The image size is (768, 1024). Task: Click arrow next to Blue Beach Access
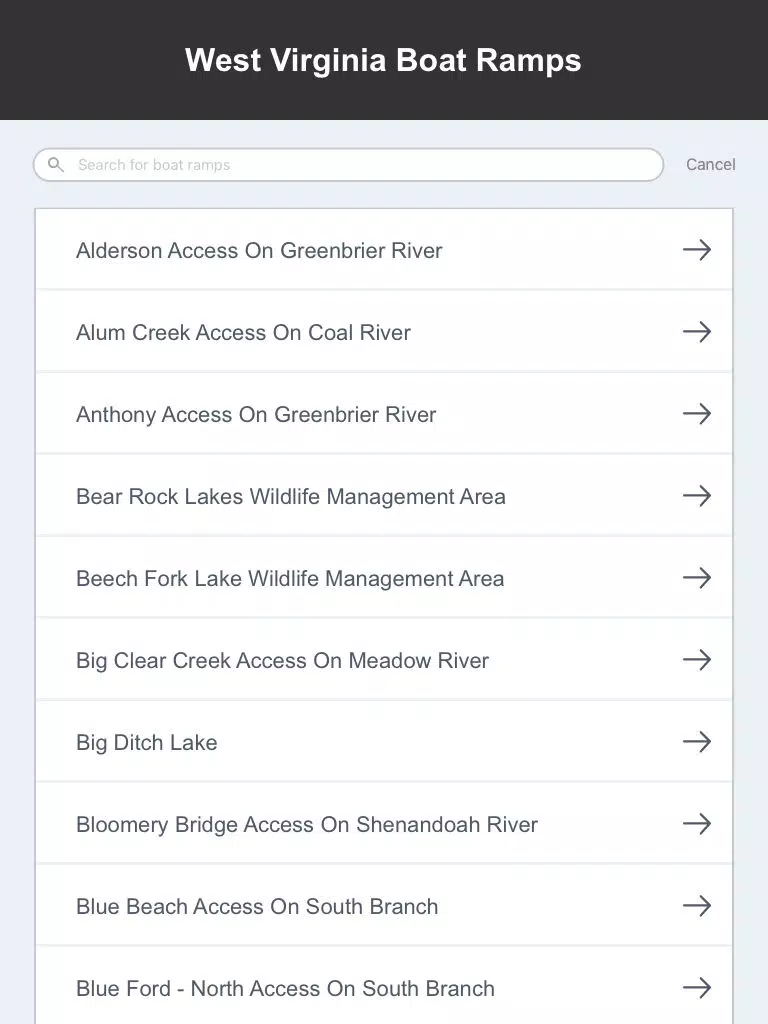coord(697,906)
